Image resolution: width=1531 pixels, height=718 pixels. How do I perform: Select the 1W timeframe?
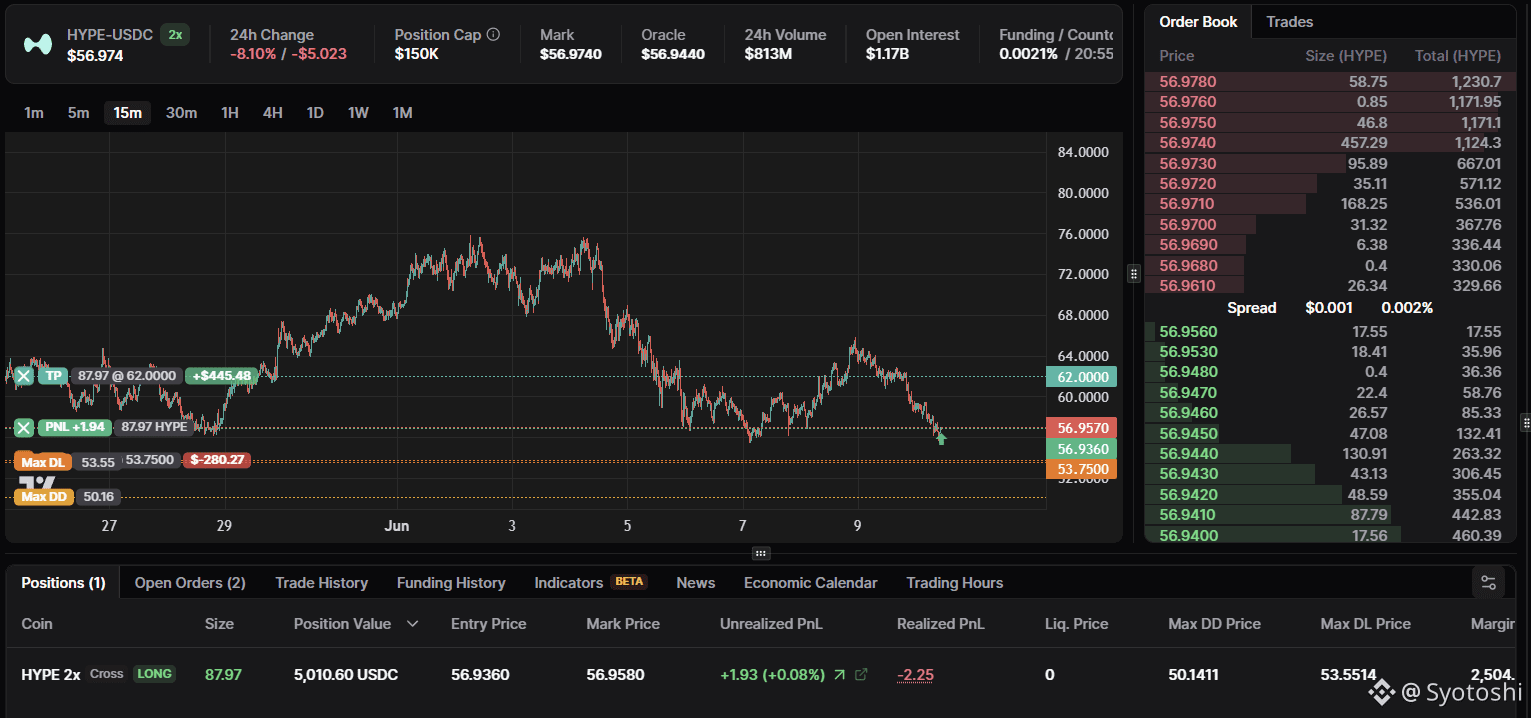[x=358, y=112]
